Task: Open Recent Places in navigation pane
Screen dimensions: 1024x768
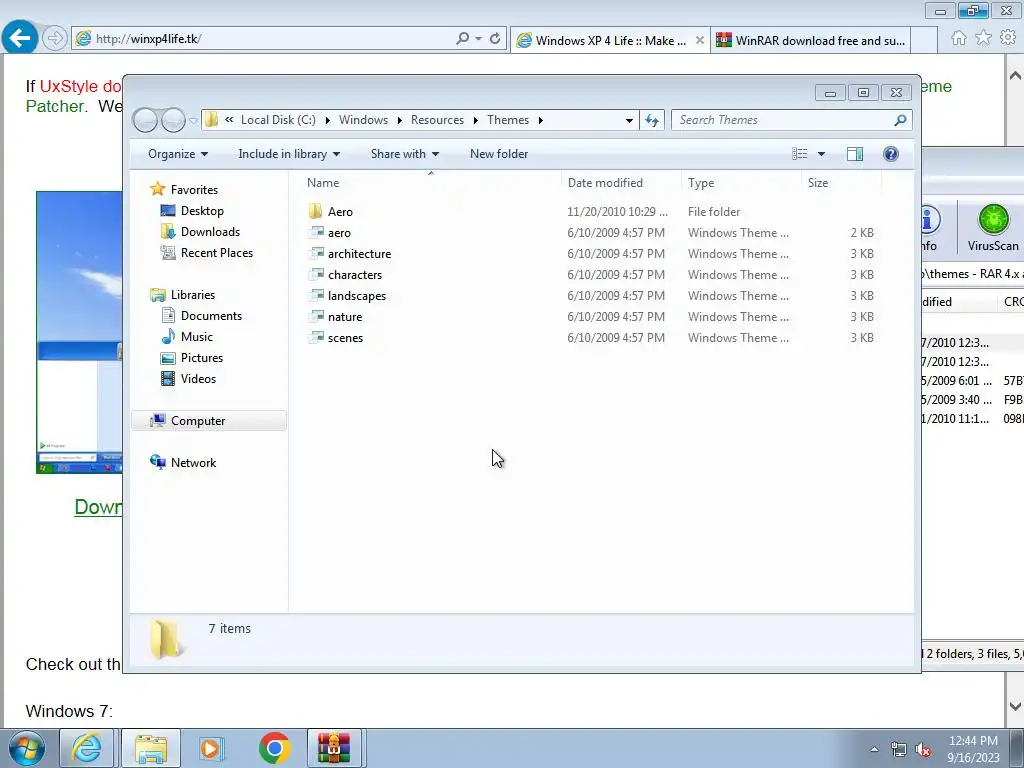Action: 216,253
